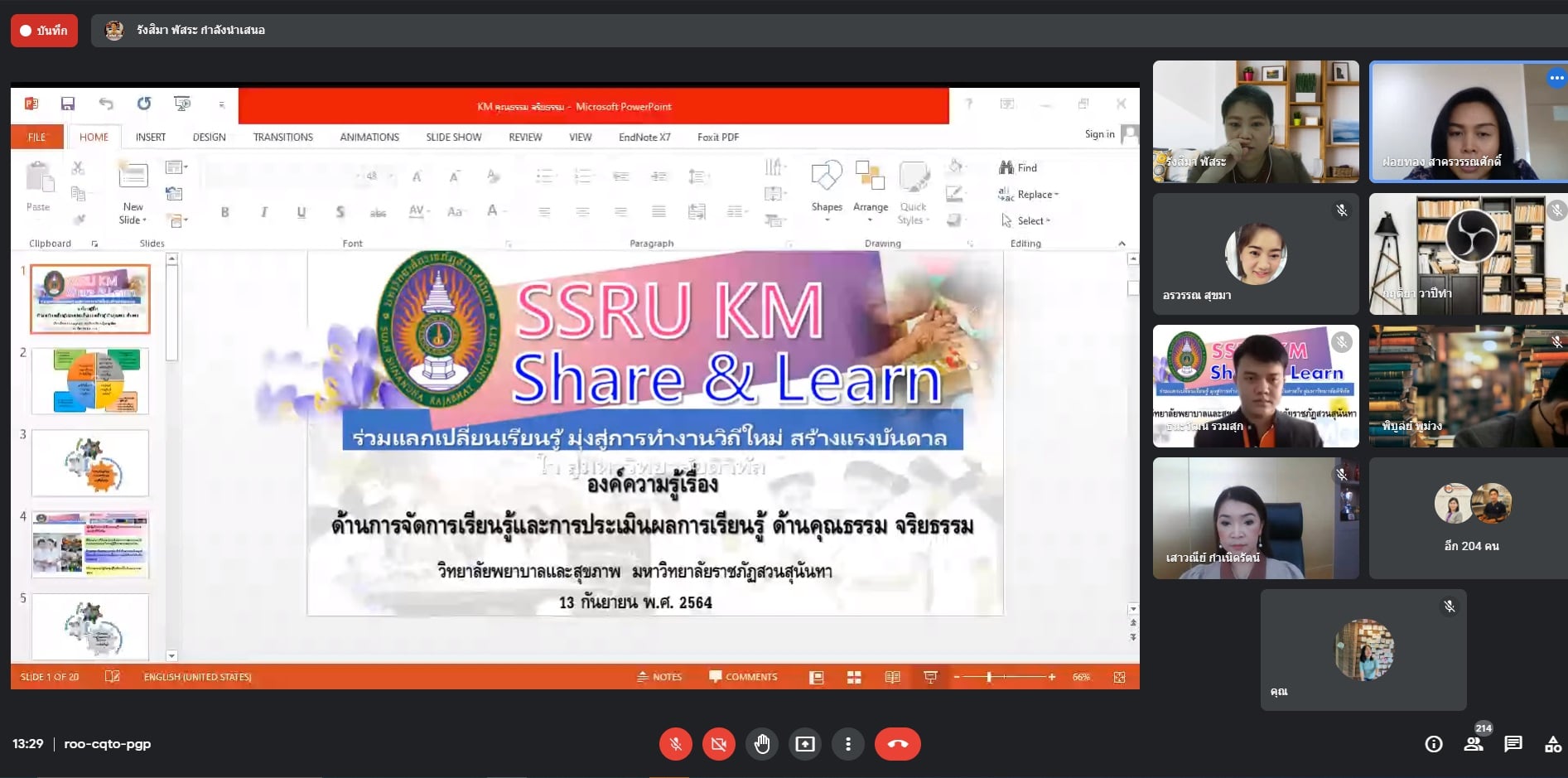Switch to the INSERT ribbon tab

[x=151, y=138]
